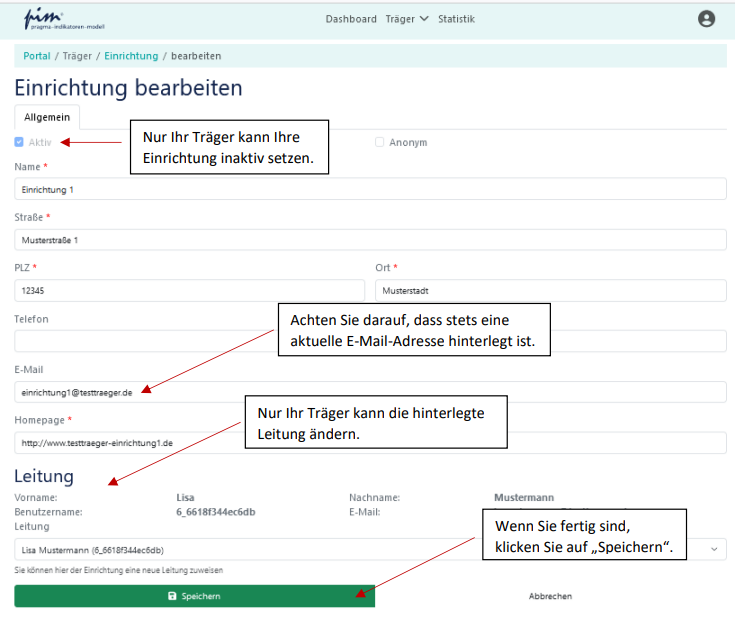The width and height of the screenshot is (741, 626).
Task: Expand the Träger menu in navbar
Action: (406, 19)
